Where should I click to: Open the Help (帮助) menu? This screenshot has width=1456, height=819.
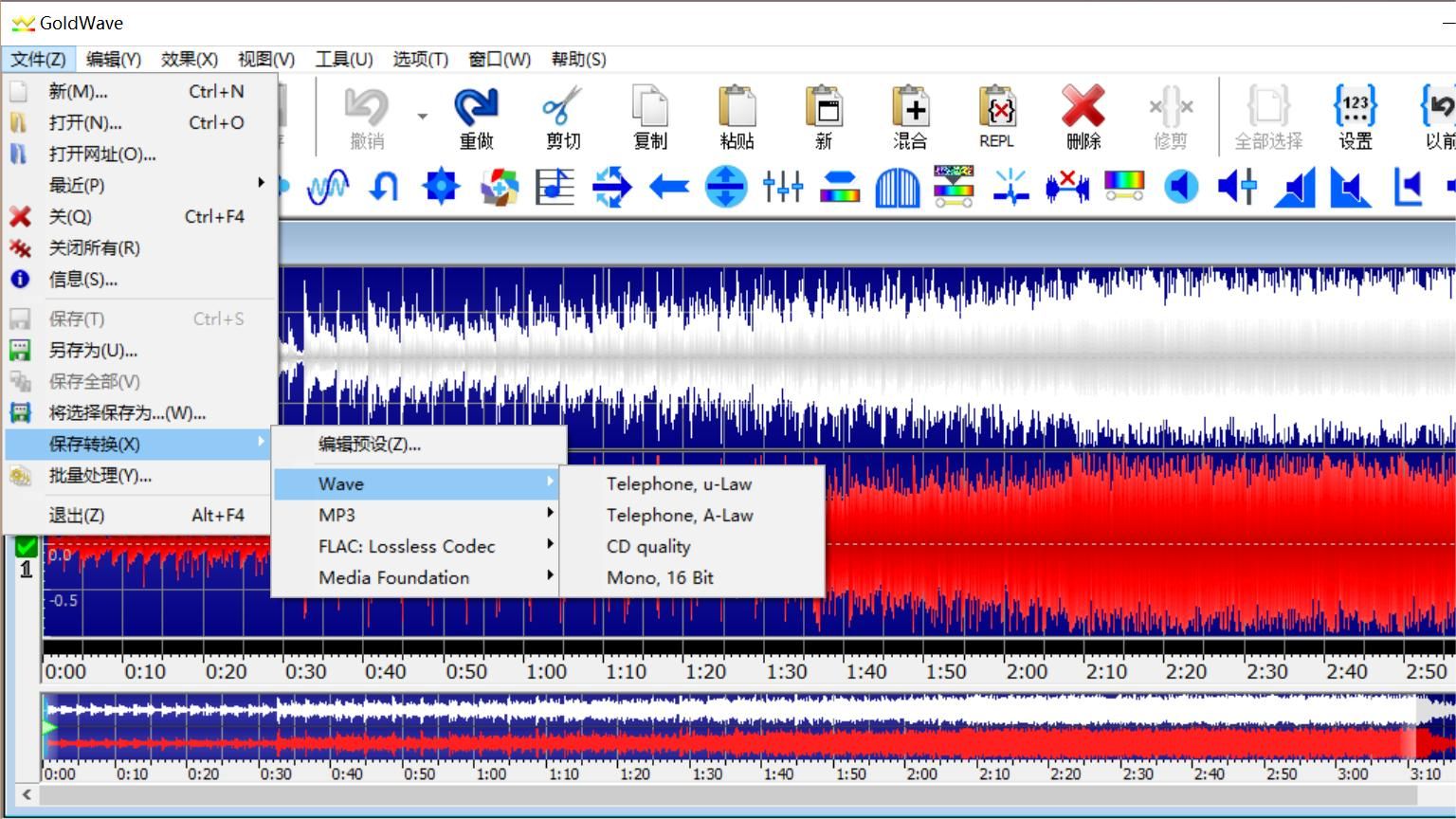coord(578,59)
